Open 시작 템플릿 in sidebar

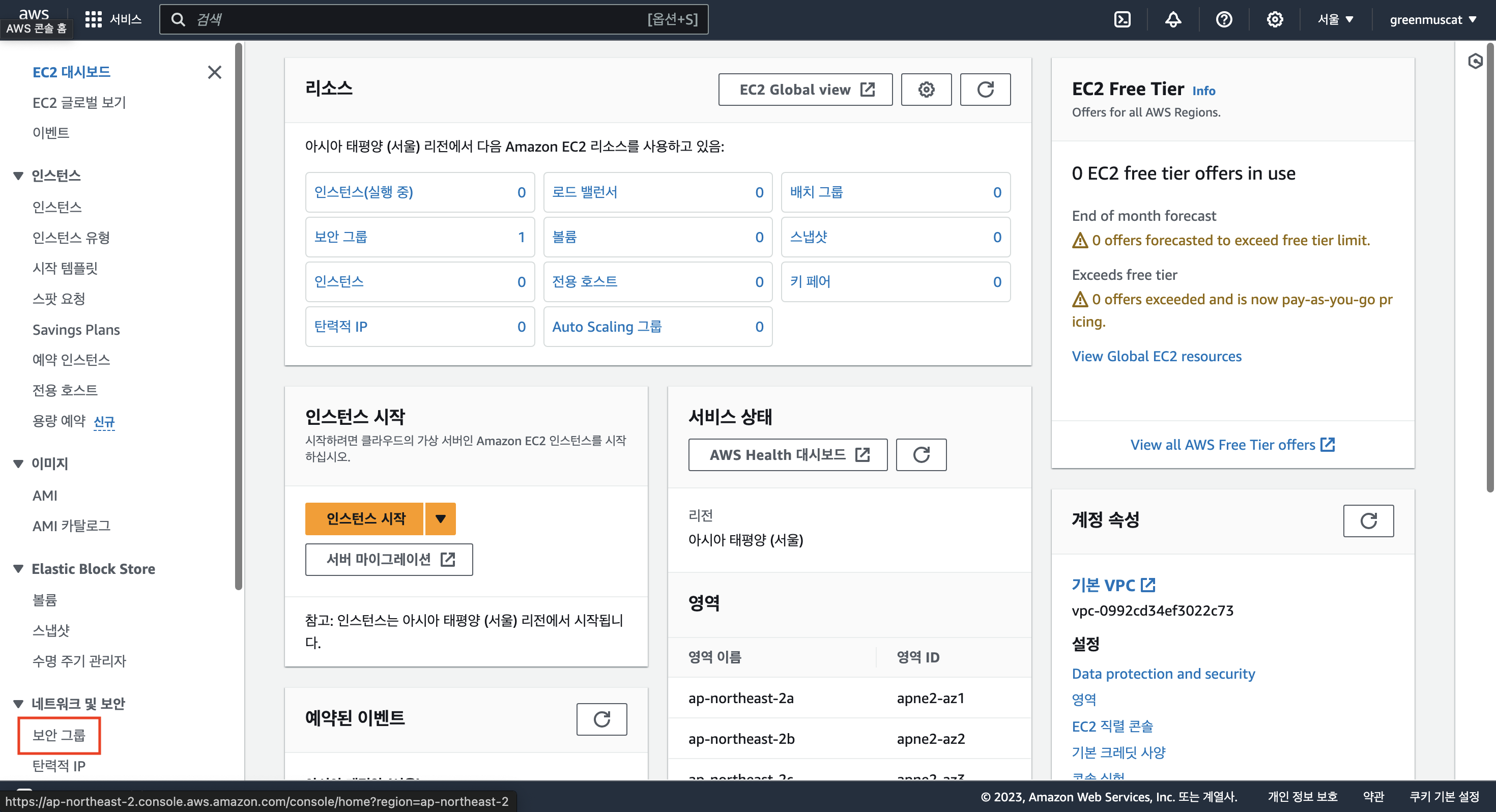point(65,268)
